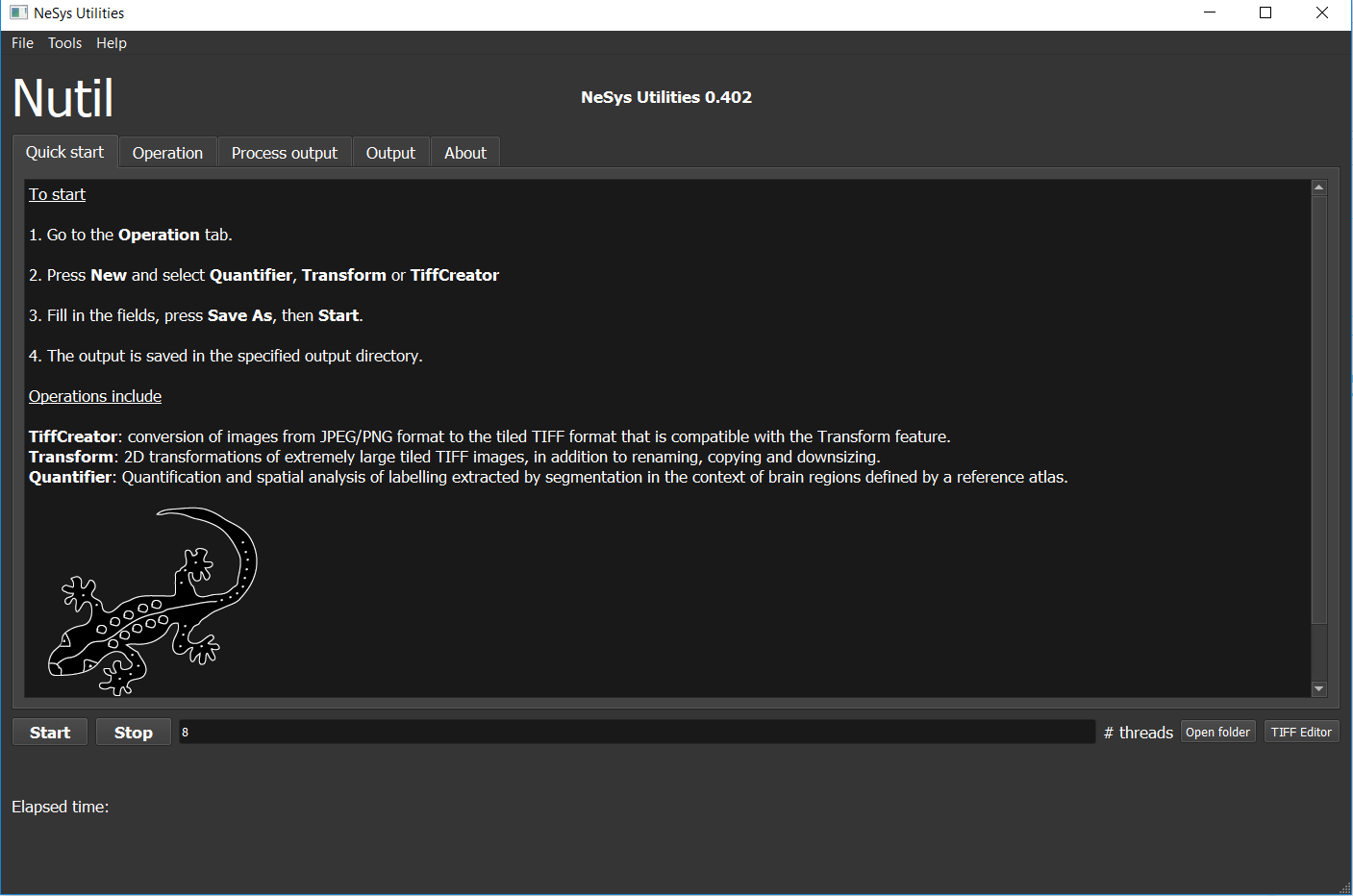Image resolution: width=1353 pixels, height=896 pixels.
Task: Switch to the Operation tab
Action: click(x=167, y=153)
